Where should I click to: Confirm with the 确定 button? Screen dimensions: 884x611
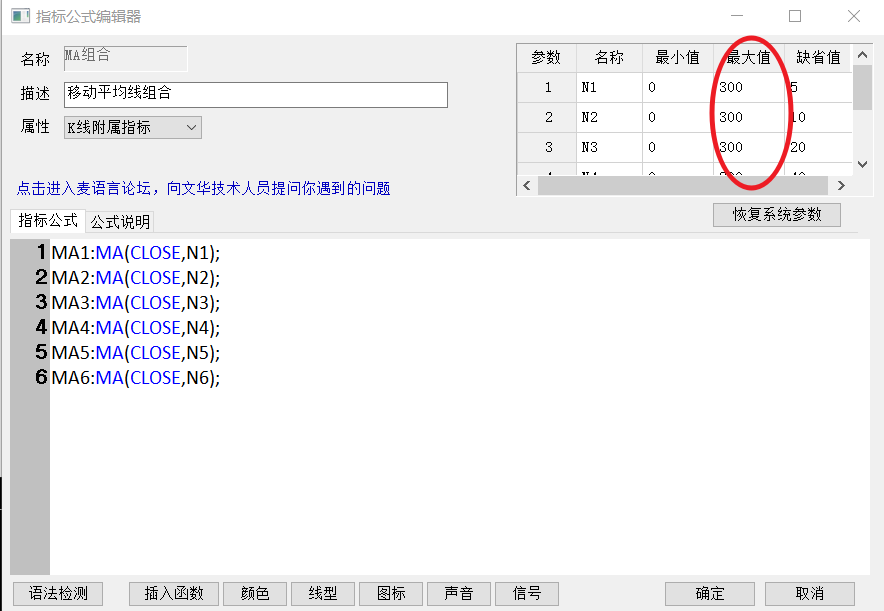coord(710,594)
